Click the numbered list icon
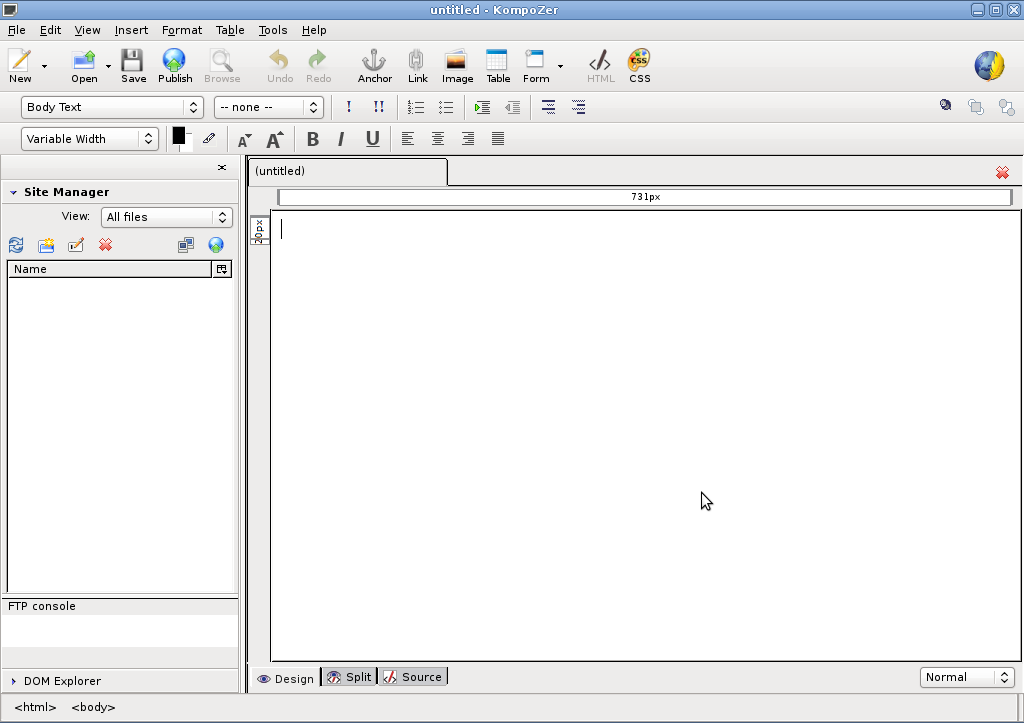Viewport: 1024px width, 723px height. pyautogui.click(x=417, y=107)
